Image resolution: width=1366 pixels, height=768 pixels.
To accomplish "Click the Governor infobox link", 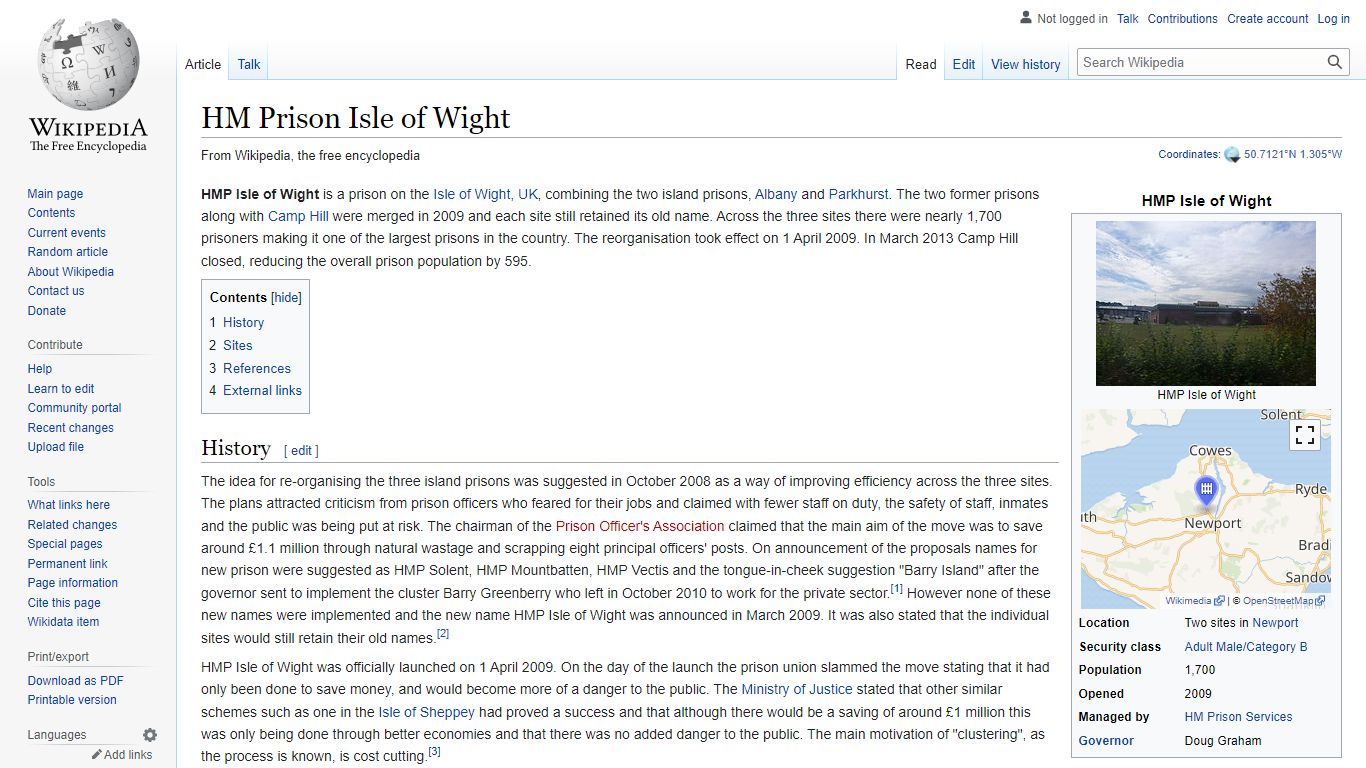I will 1106,741.
